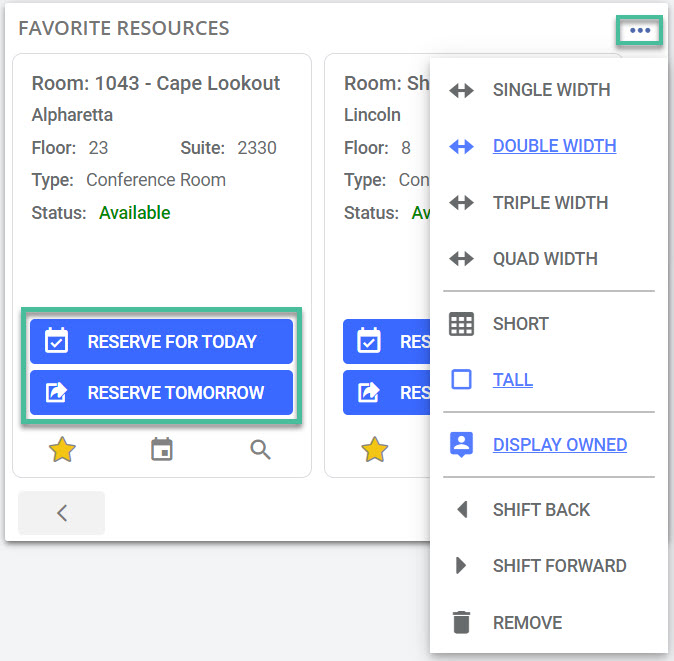Click the gold favorite star on Cape Lookout card

pos(62,450)
